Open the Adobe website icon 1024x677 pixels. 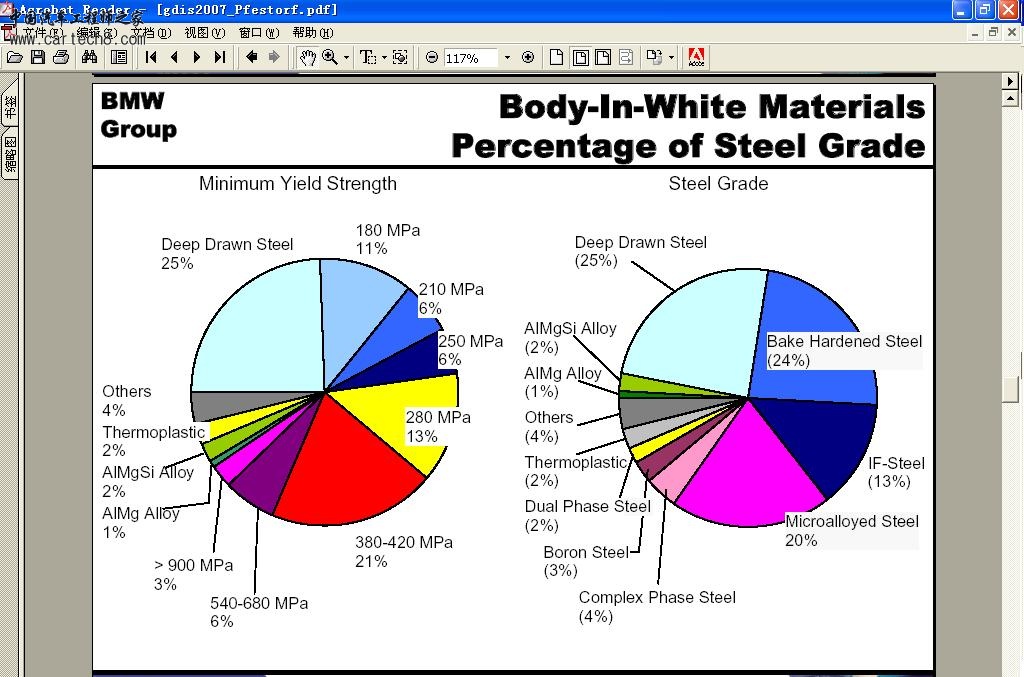click(696, 57)
